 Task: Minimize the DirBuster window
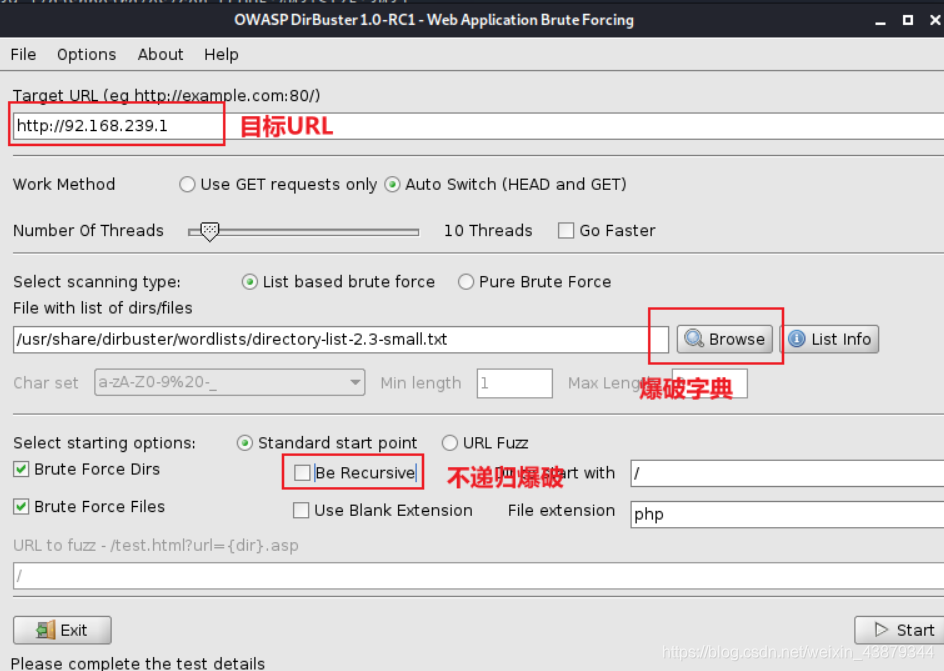pos(880,21)
